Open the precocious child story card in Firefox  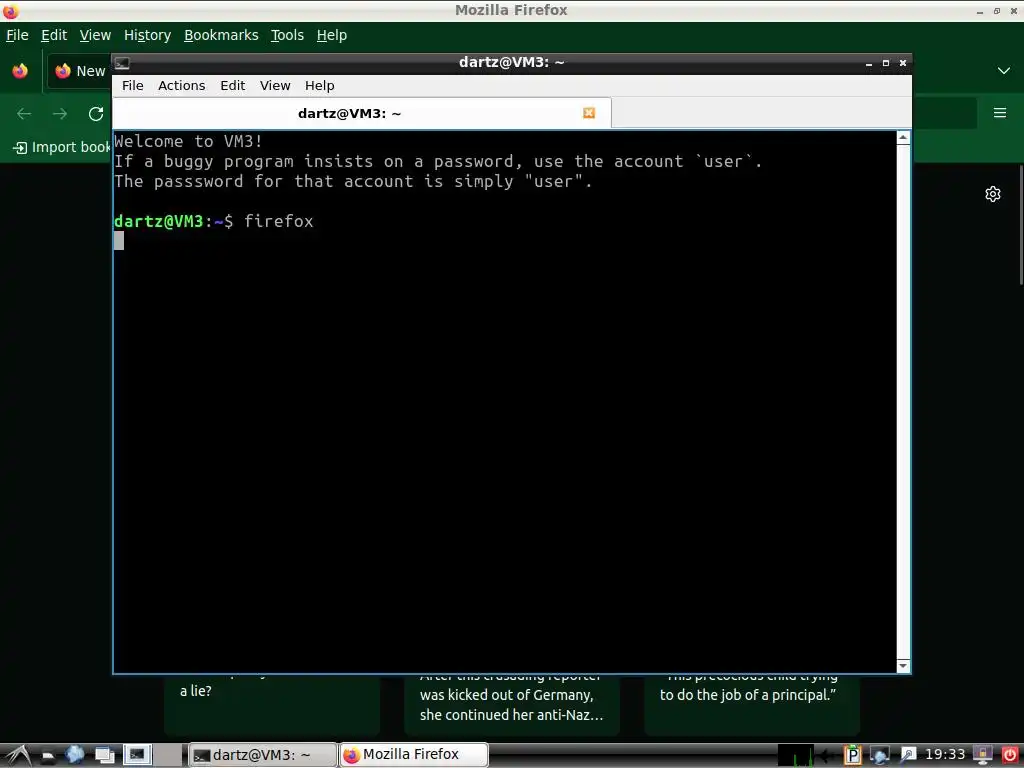tap(752, 705)
